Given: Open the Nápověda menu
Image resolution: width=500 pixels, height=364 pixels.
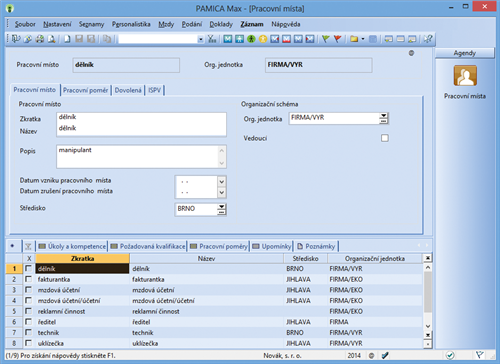Looking at the screenshot, I should pyautogui.click(x=286, y=24).
